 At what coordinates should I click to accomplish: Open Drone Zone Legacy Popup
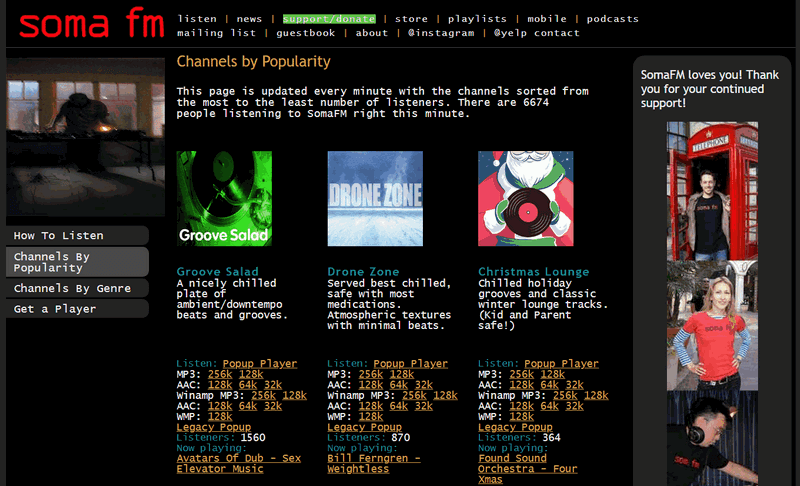point(365,427)
